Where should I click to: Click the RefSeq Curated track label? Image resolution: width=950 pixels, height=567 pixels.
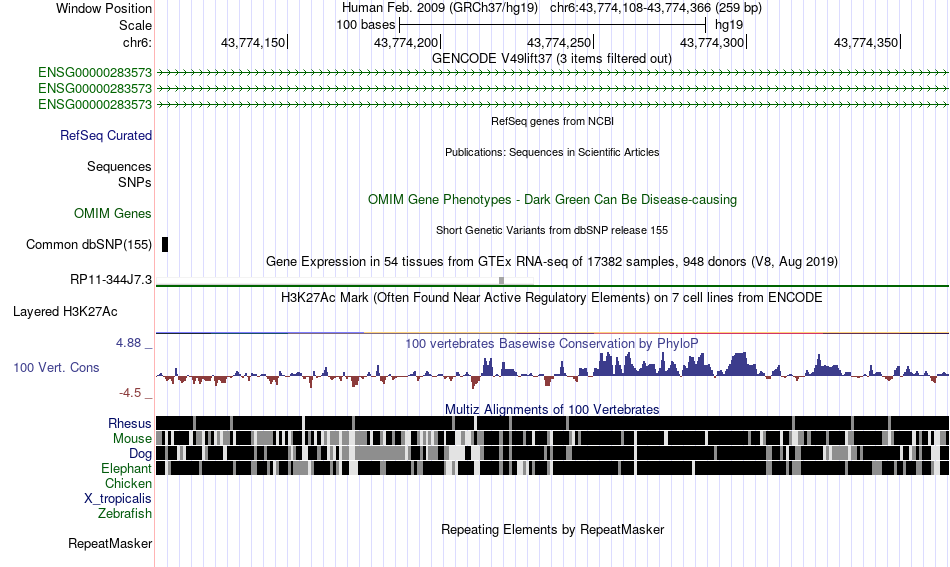(105, 136)
